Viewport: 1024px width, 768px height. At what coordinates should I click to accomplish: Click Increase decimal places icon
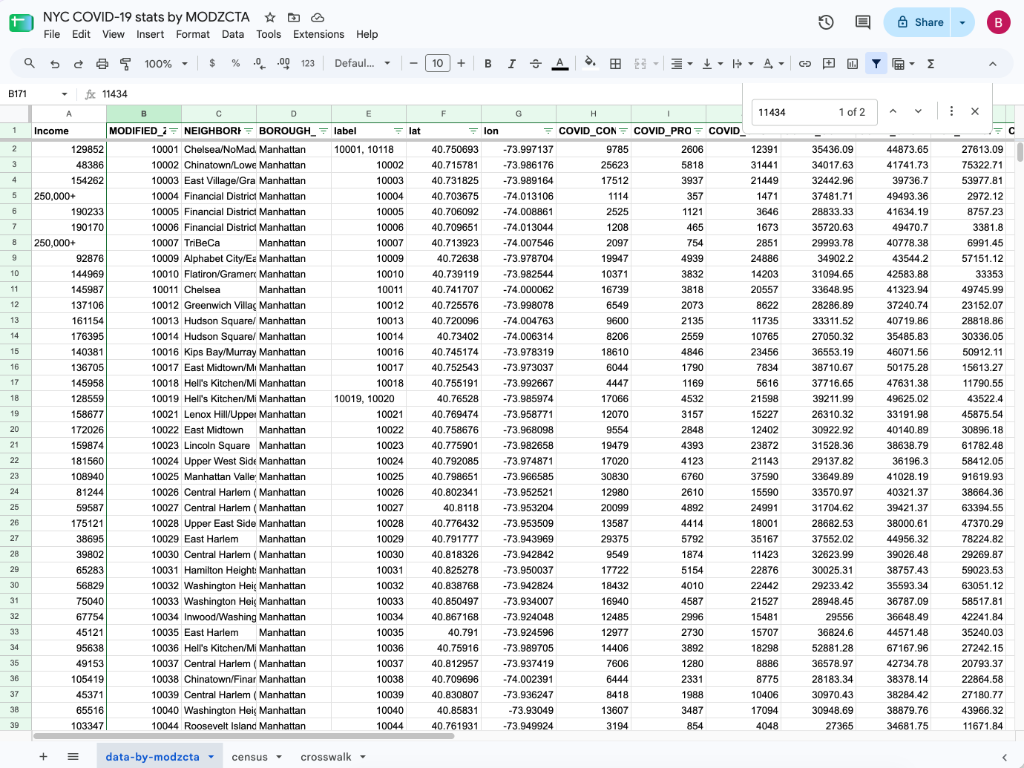tap(283, 63)
